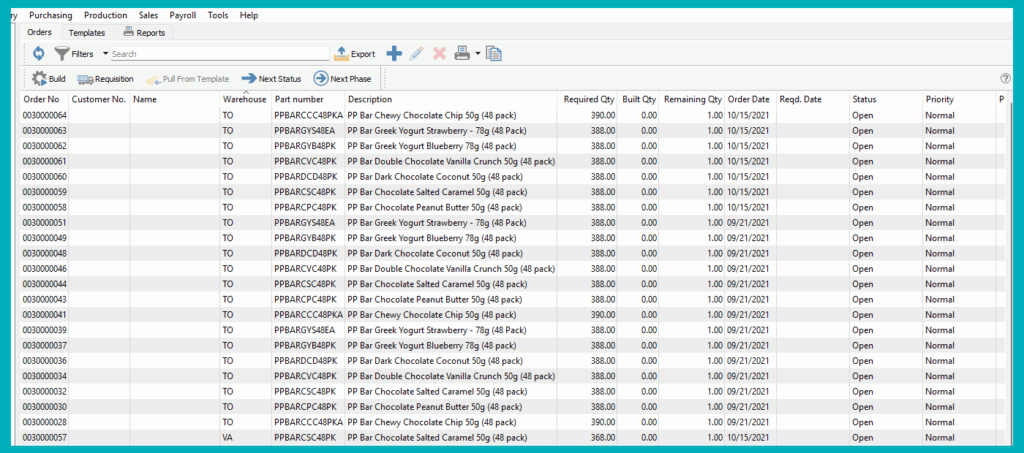Sort by Order Date column header
The height and width of the screenshot is (453, 1024).
[750, 100]
